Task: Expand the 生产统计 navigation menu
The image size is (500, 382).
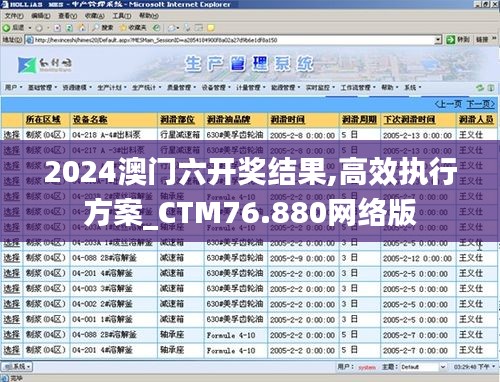Action: (x=146, y=88)
